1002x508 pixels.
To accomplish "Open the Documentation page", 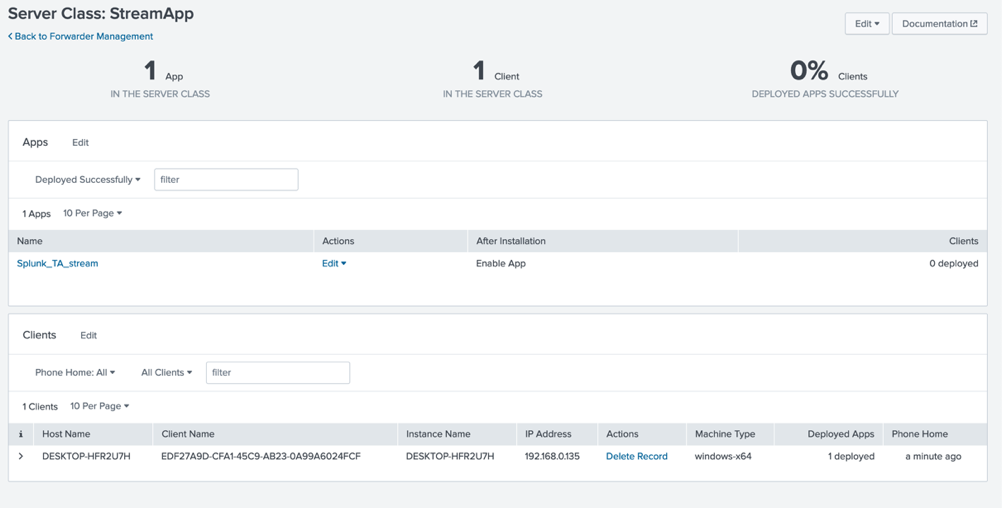I will [x=939, y=23].
